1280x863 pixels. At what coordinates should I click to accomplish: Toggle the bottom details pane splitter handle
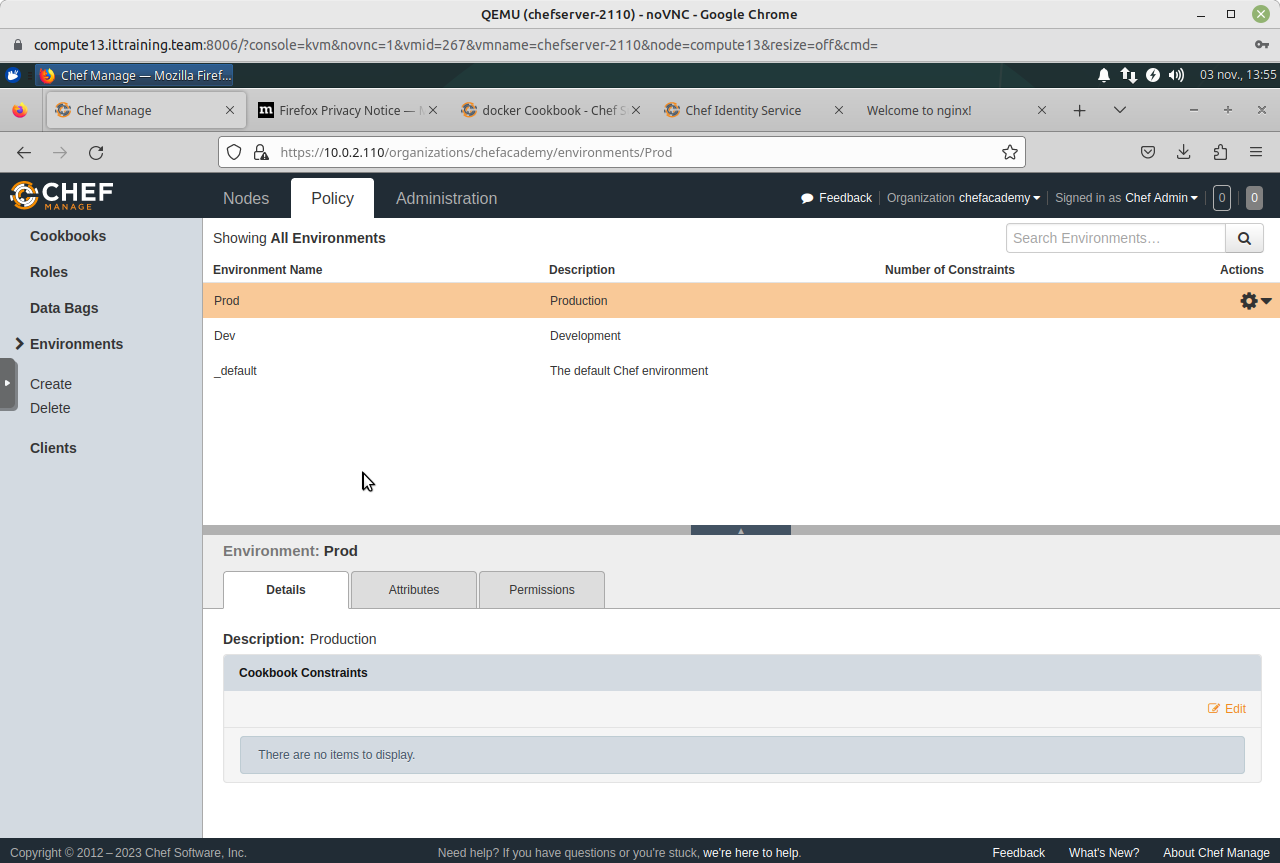(741, 530)
